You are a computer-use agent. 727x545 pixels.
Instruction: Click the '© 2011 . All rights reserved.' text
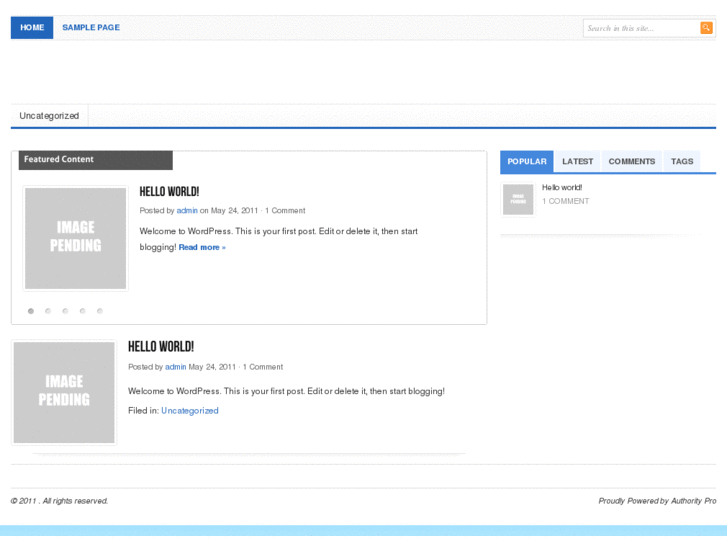coord(59,501)
